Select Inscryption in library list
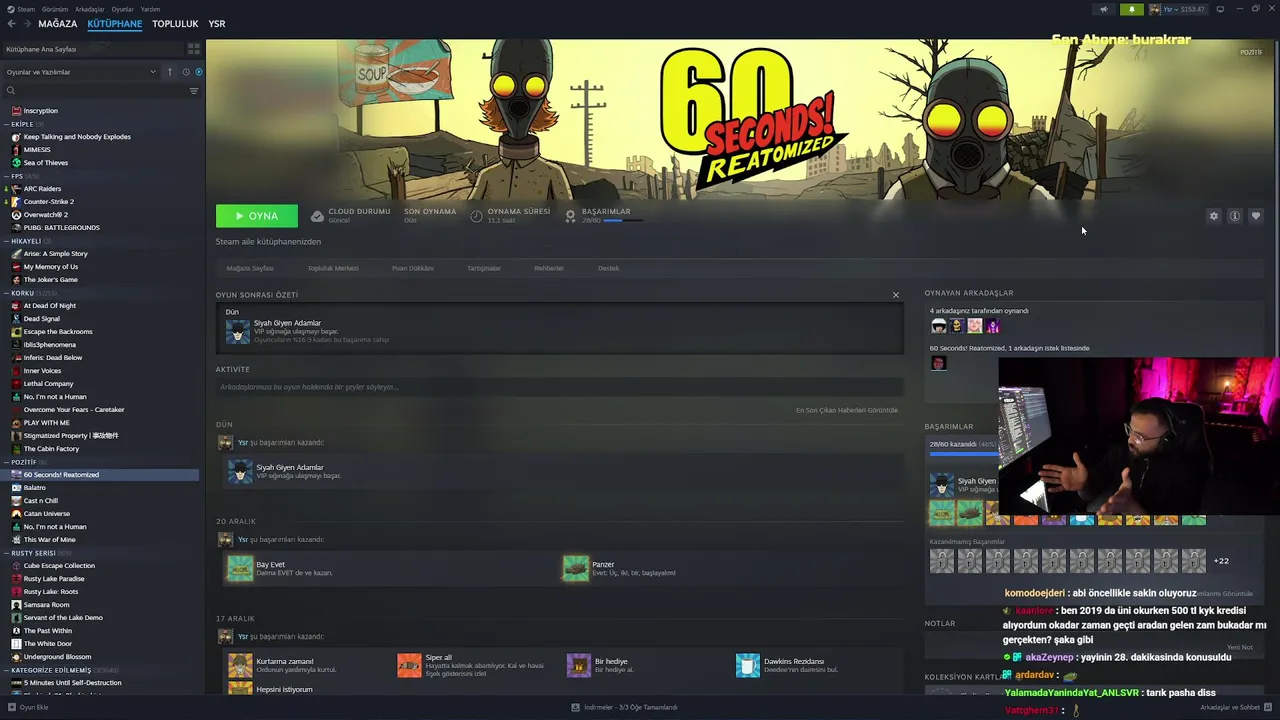Screen dimensions: 1280x720 [40, 111]
